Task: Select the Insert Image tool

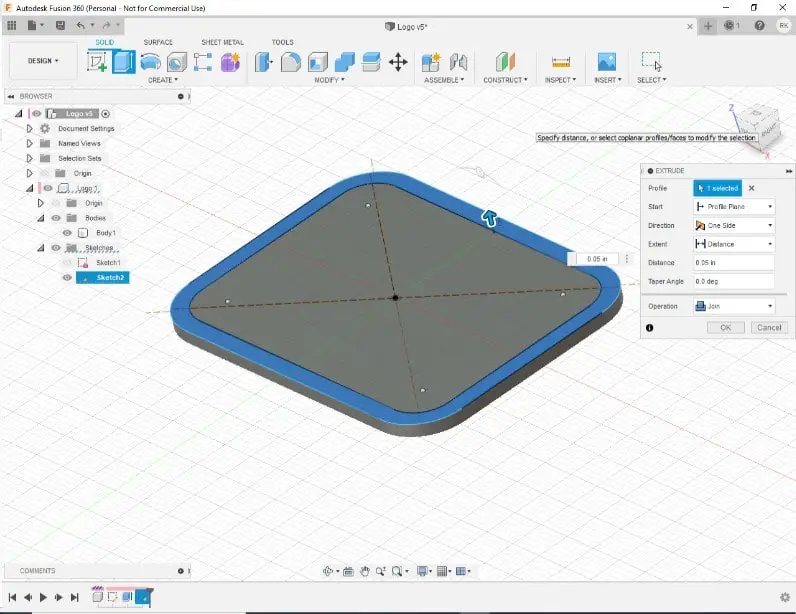Action: tap(607, 62)
